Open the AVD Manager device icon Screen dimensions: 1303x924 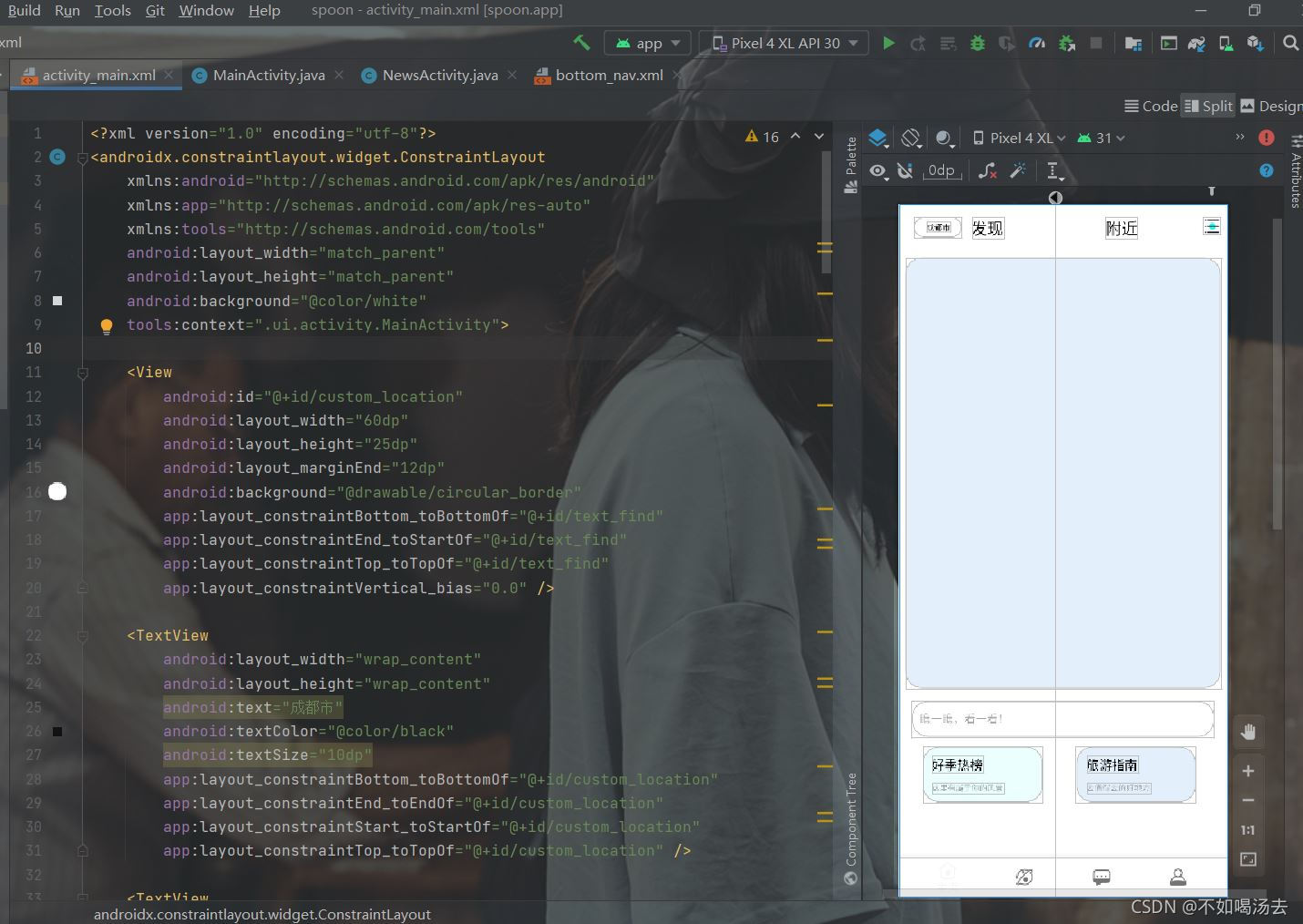[1226, 43]
